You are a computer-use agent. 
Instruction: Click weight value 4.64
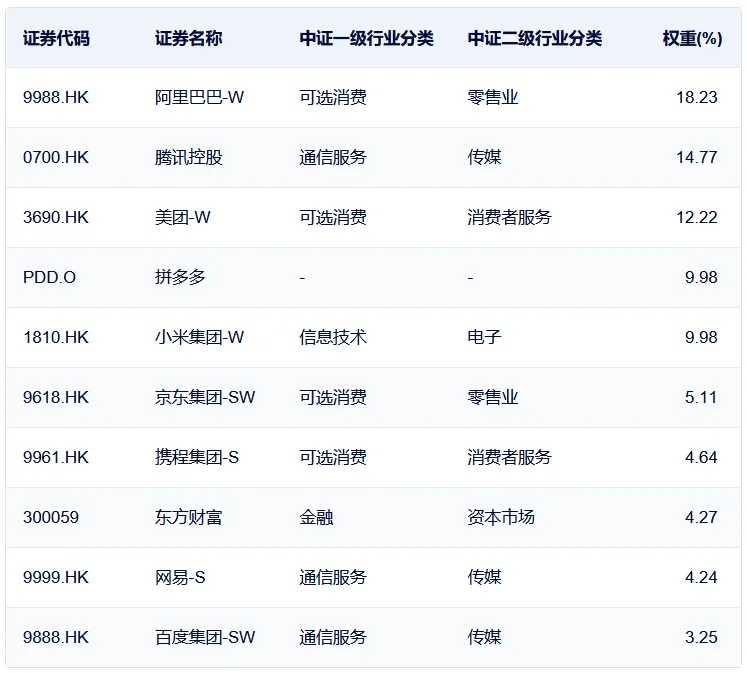[x=701, y=458]
